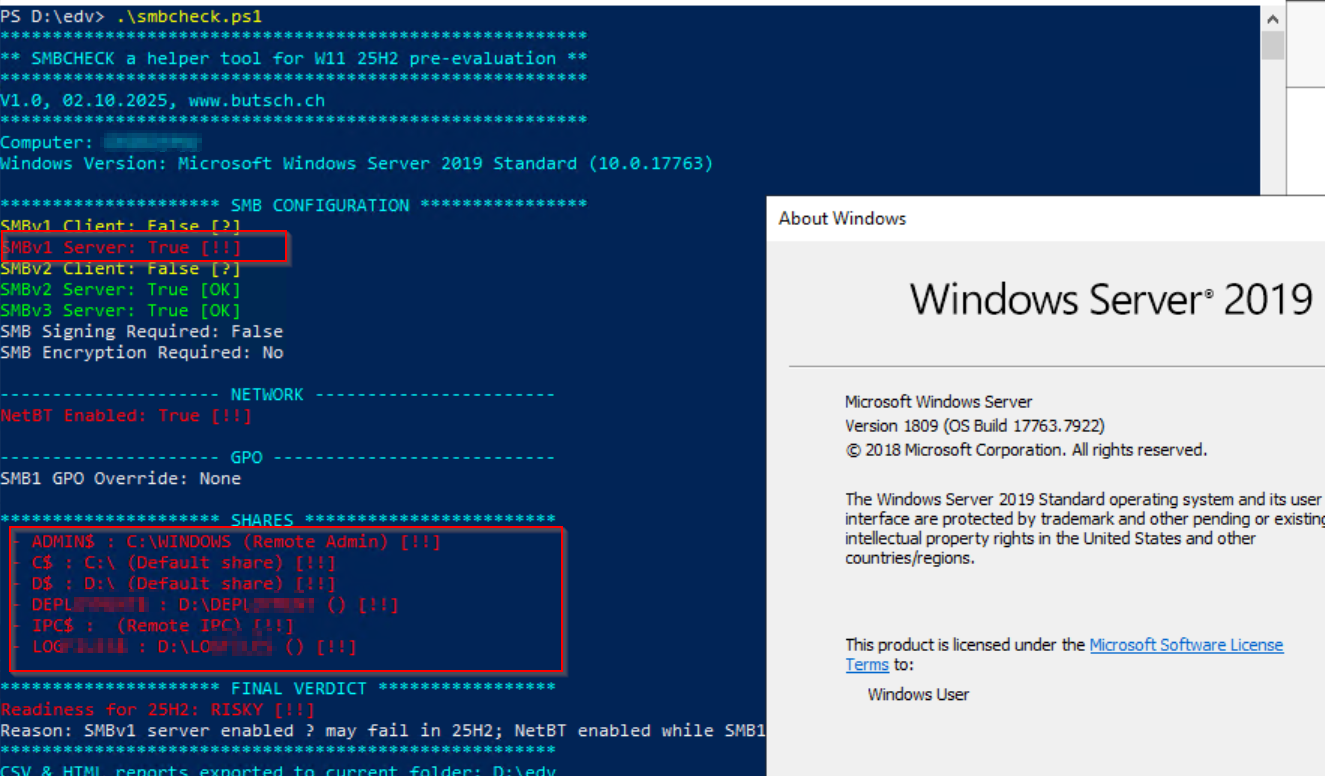
Task: Click the SMB1 GPO Override: None line
Action: tap(120, 479)
